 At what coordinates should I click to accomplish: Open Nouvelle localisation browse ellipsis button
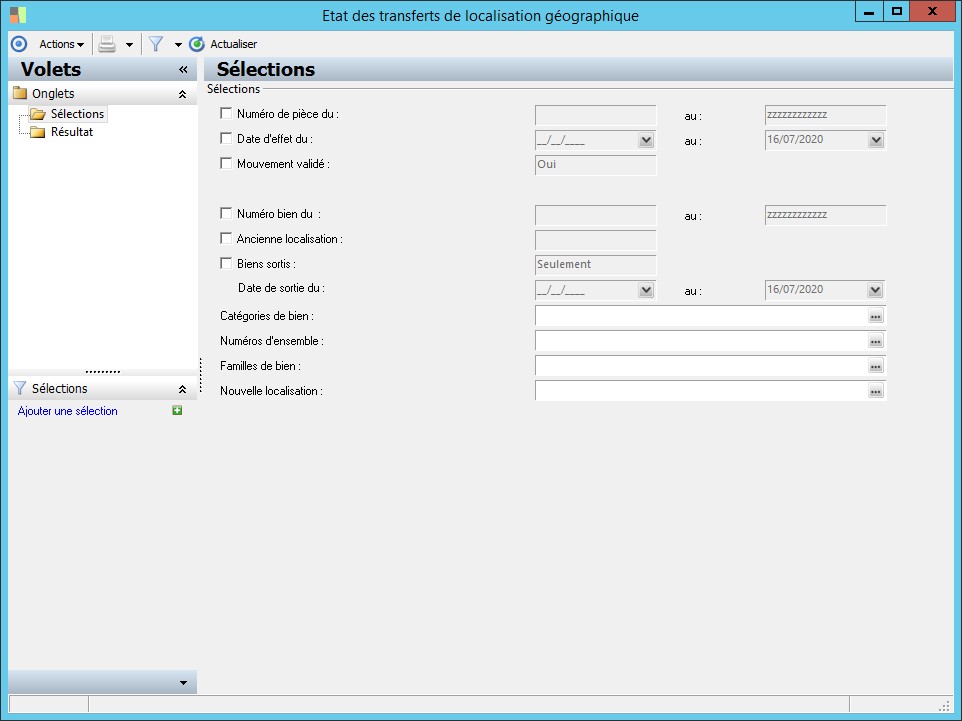[x=875, y=391]
